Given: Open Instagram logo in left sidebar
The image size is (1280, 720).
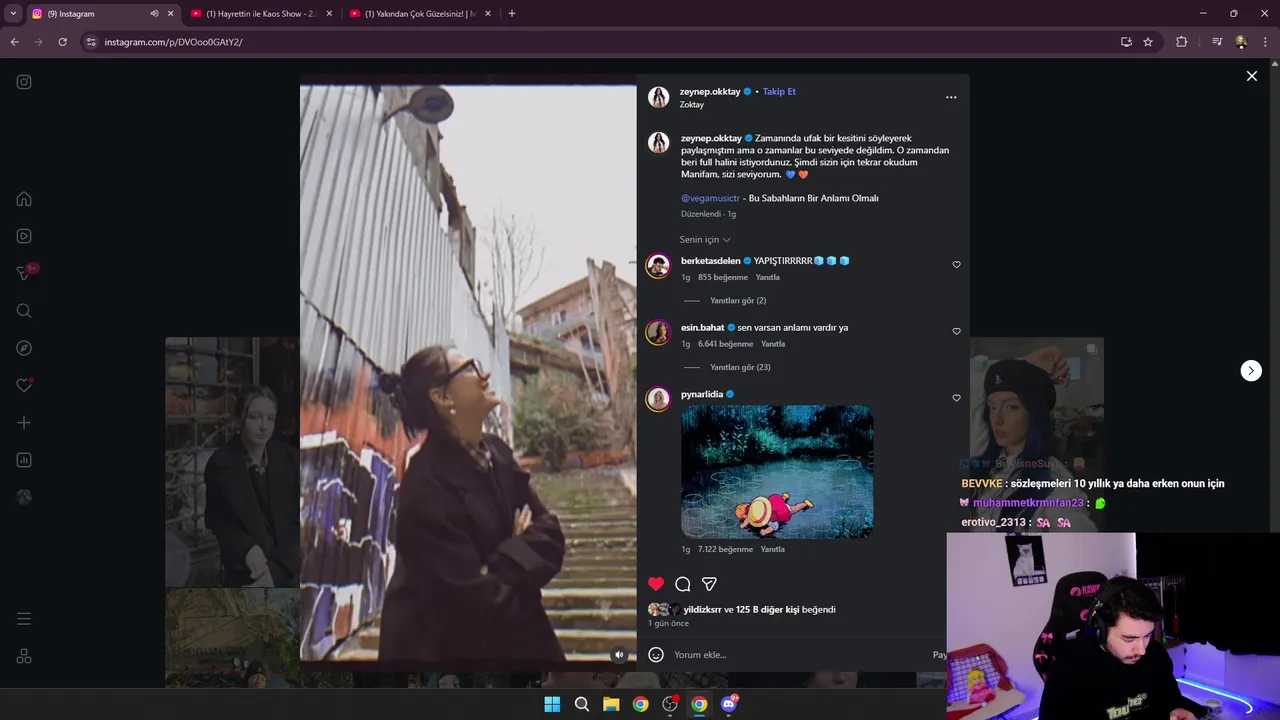Looking at the screenshot, I should click(x=24, y=82).
